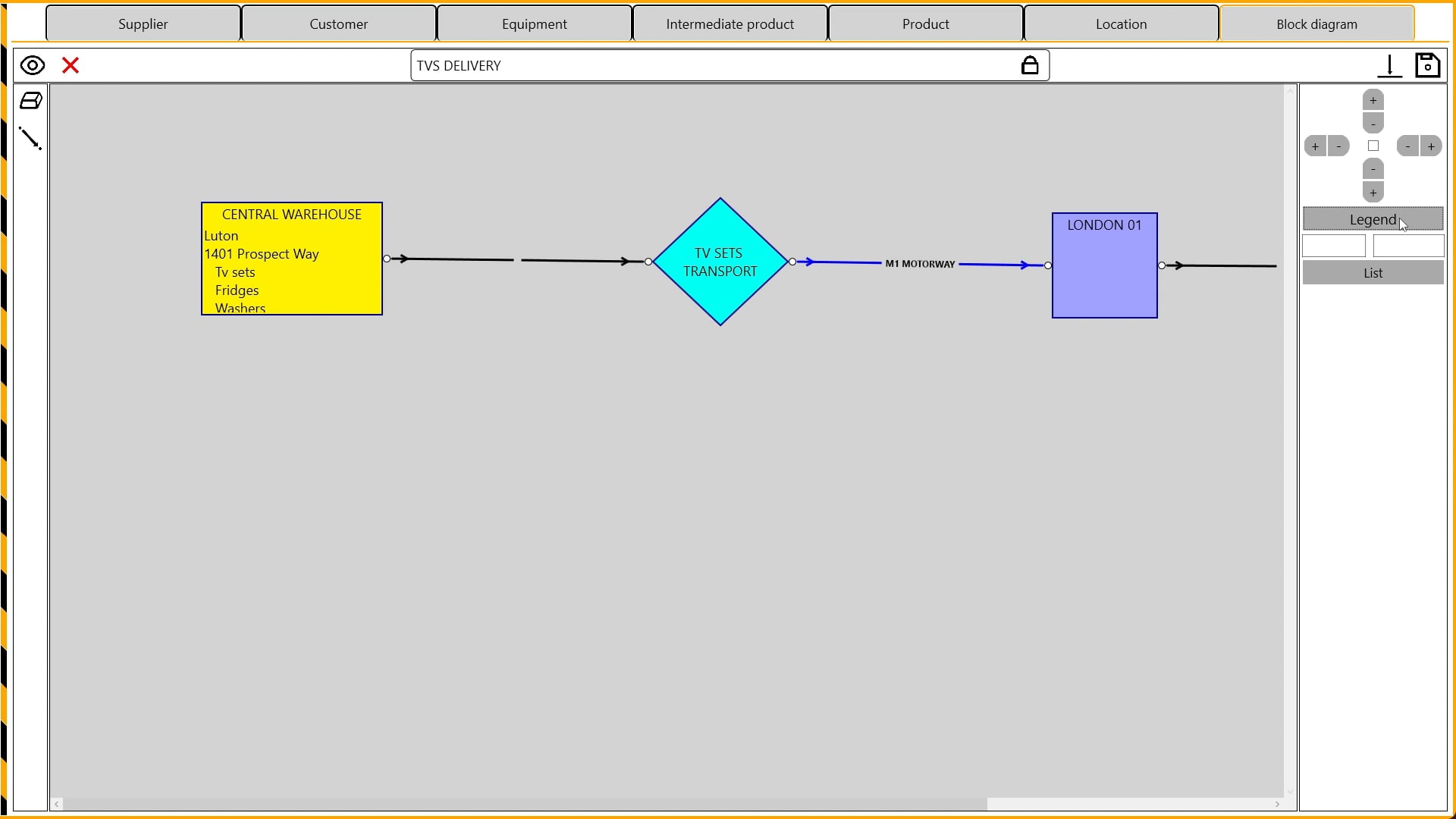
Task: Click the left empty field under Legend
Action: 1334,246
